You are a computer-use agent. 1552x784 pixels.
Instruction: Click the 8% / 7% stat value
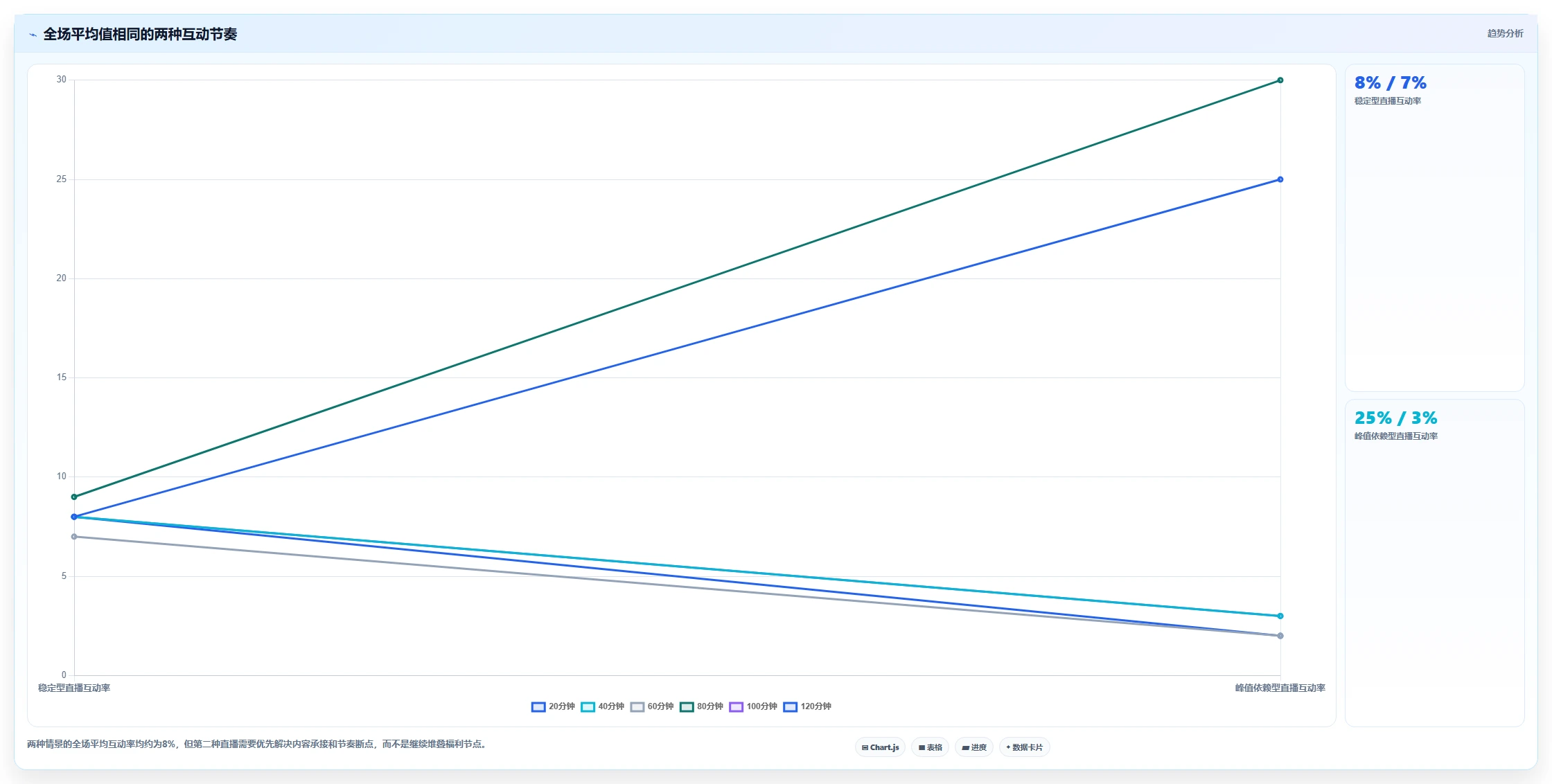pos(1390,83)
